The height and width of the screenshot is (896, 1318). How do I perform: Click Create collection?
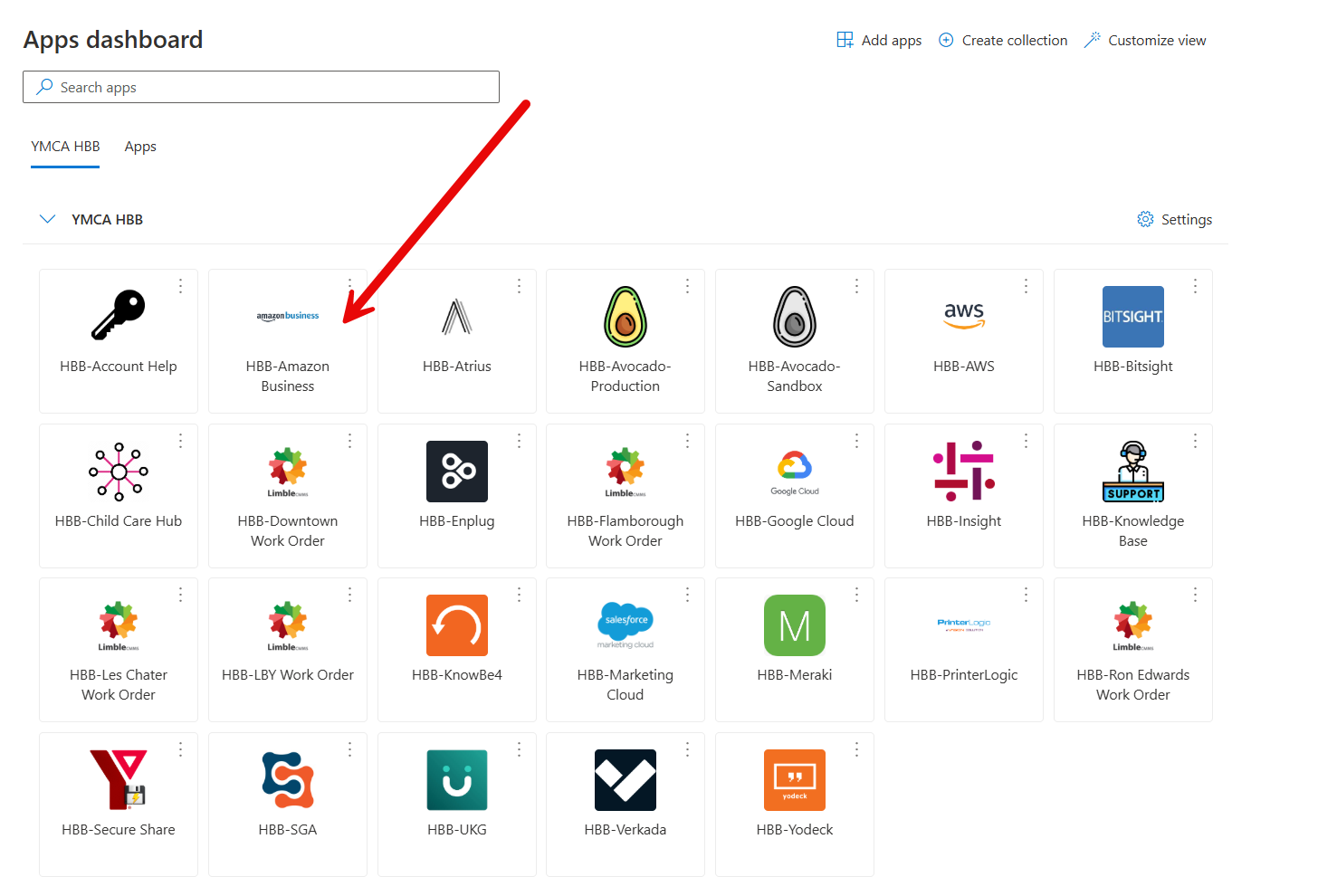(x=1003, y=40)
